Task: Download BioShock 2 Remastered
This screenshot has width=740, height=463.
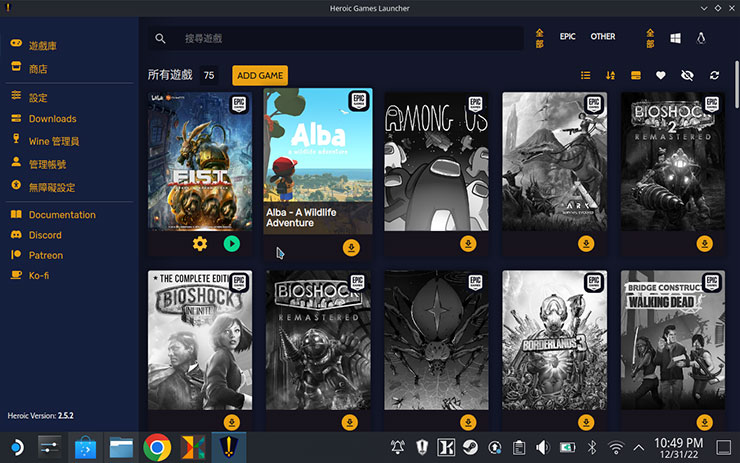Action: (705, 244)
